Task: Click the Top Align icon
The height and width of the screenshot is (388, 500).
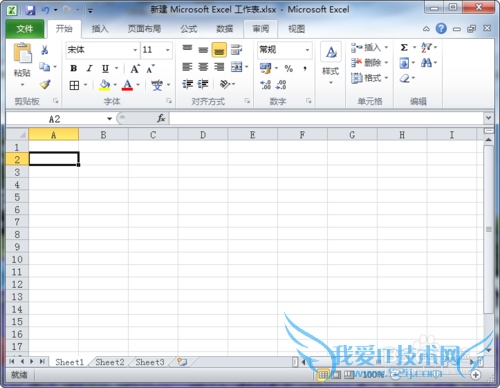Action: coord(187,49)
